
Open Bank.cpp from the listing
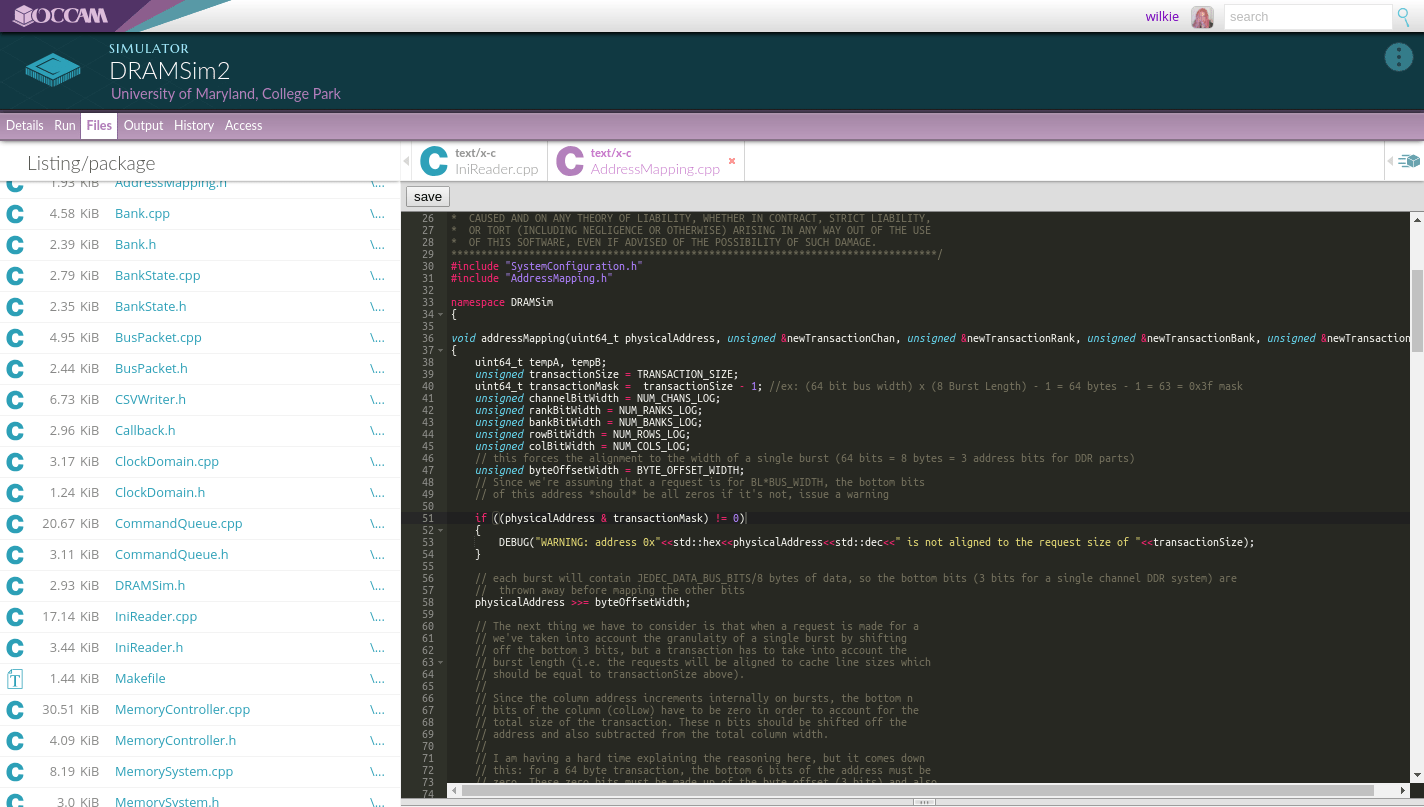click(142, 213)
